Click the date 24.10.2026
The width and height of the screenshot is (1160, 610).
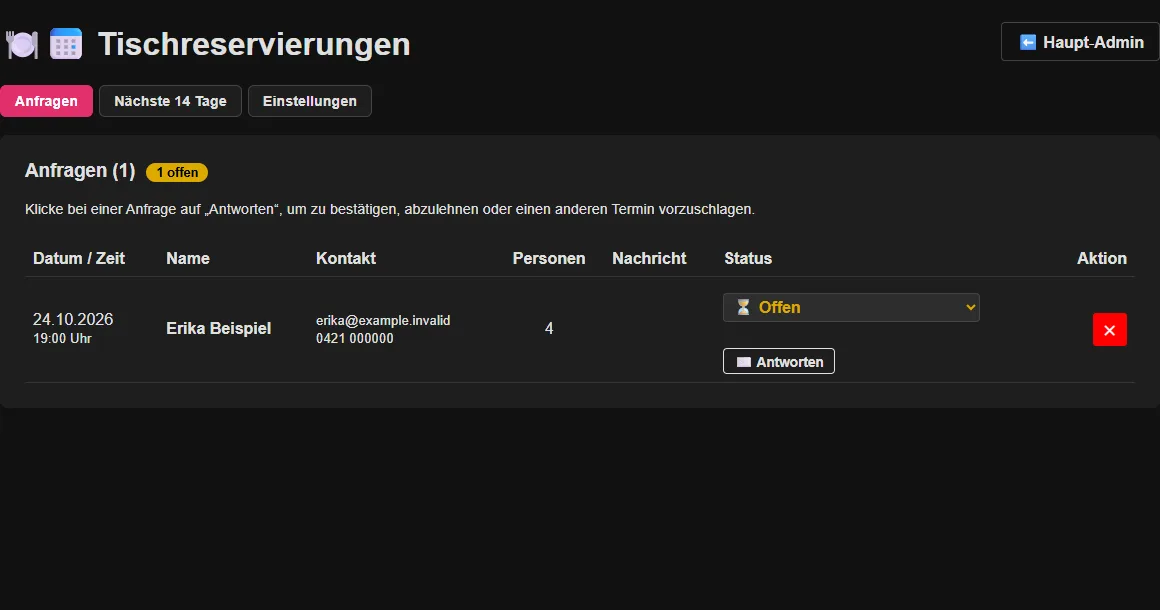(x=73, y=319)
